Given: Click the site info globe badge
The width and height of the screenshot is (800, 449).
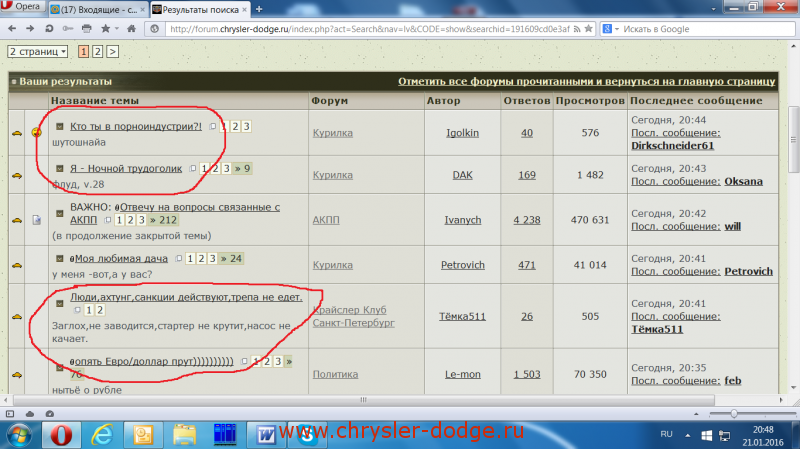Looking at the screenshot, I should point(155,29).
